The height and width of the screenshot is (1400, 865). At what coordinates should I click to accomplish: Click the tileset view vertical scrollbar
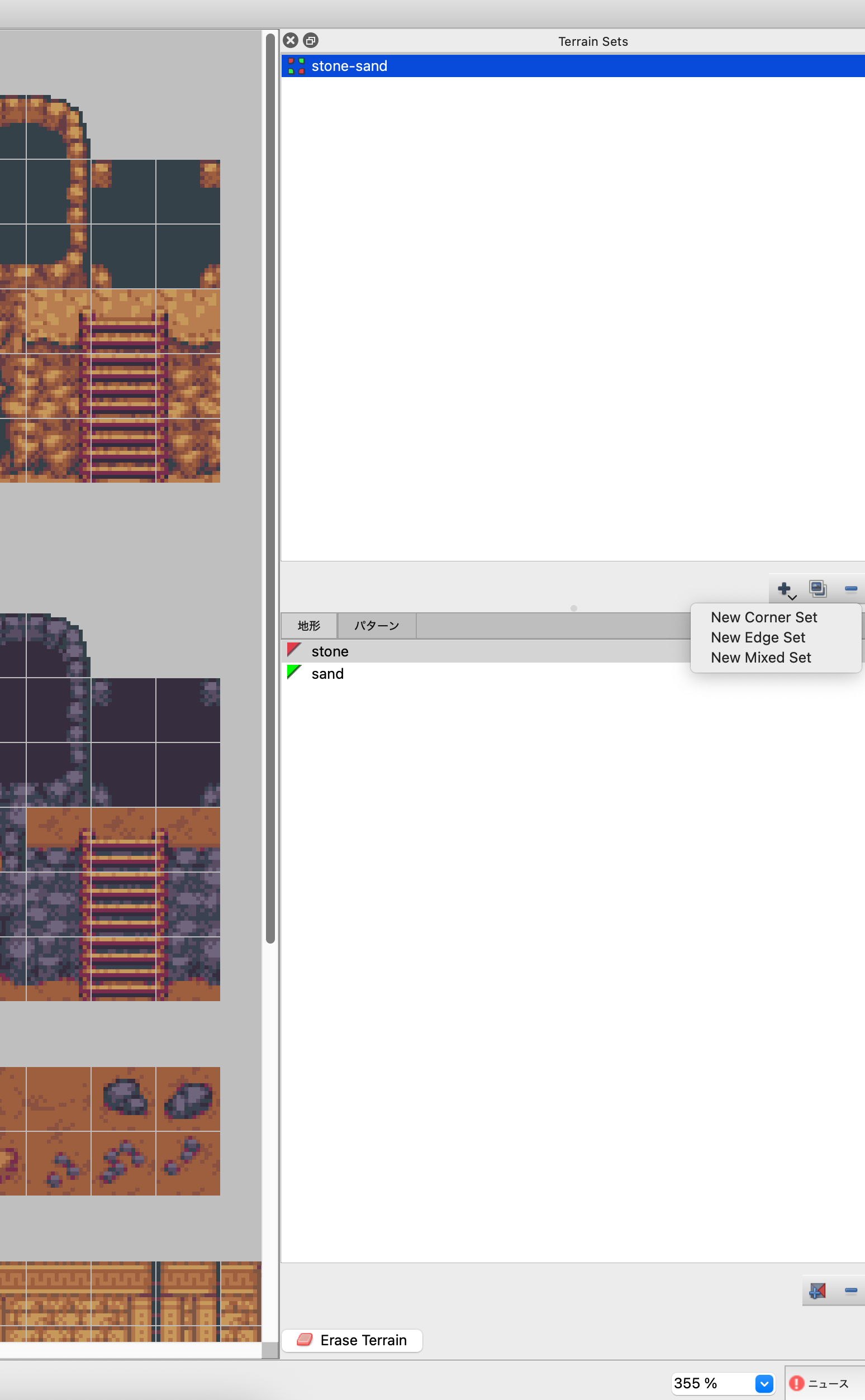270,486
